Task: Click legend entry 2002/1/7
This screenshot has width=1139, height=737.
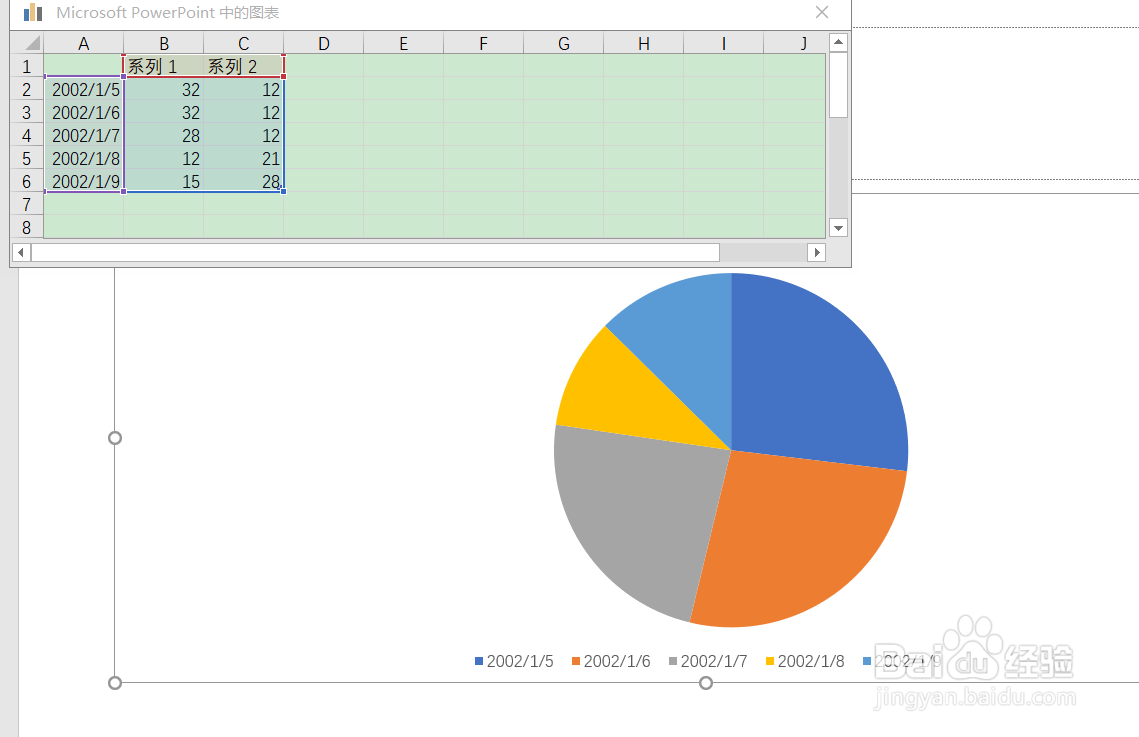Action: (x=708, y=661)
